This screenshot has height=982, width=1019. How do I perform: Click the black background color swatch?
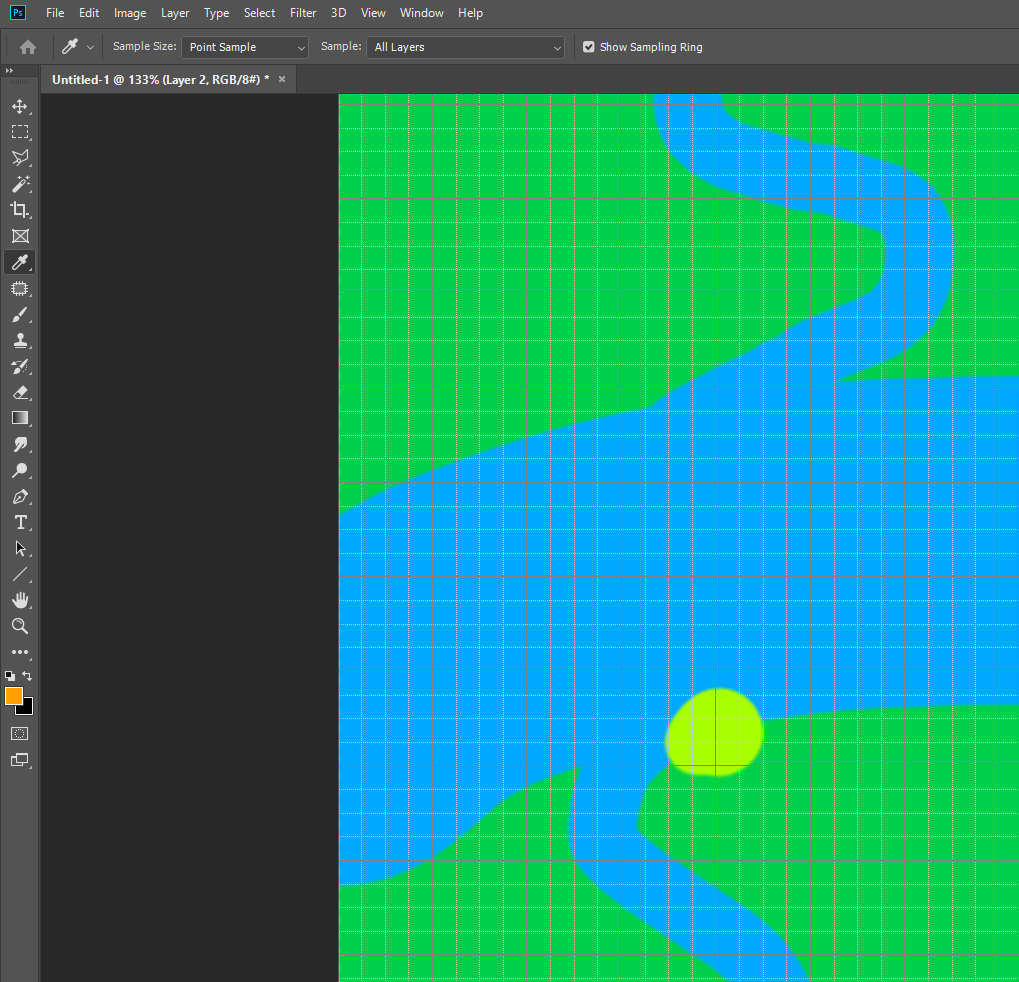[x=27, y=709]
